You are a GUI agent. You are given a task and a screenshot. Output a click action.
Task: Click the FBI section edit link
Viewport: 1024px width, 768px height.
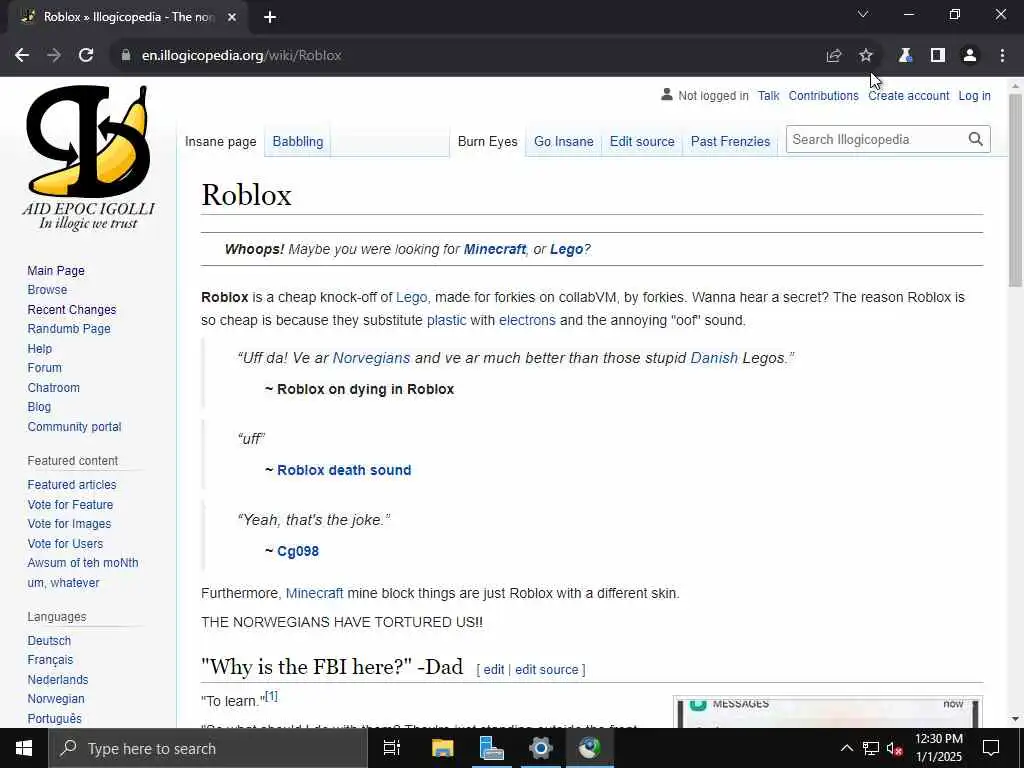point(494,670)
